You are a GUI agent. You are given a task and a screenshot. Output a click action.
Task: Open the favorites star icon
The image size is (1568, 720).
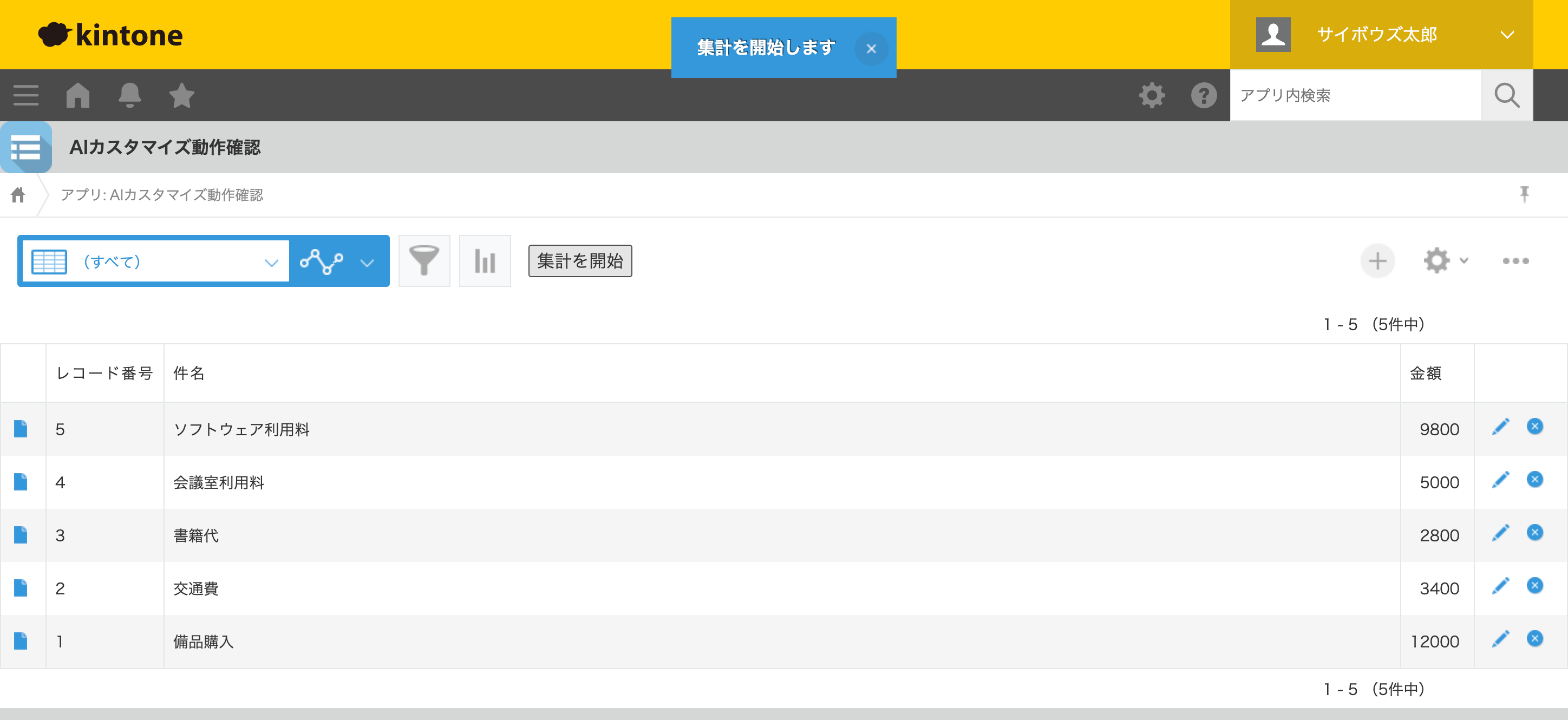click(x=182, y=95)
